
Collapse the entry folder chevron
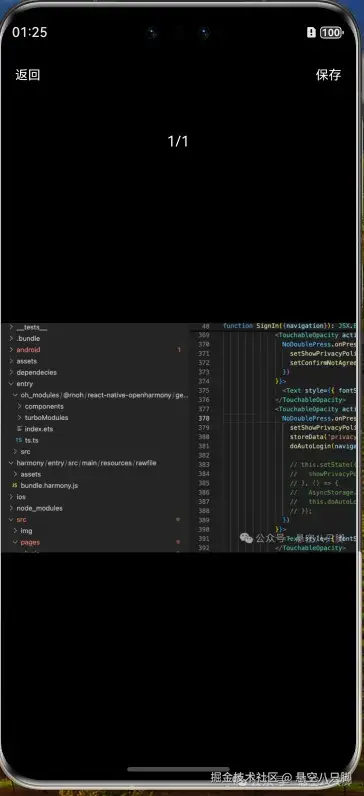[x=11, y=384]
